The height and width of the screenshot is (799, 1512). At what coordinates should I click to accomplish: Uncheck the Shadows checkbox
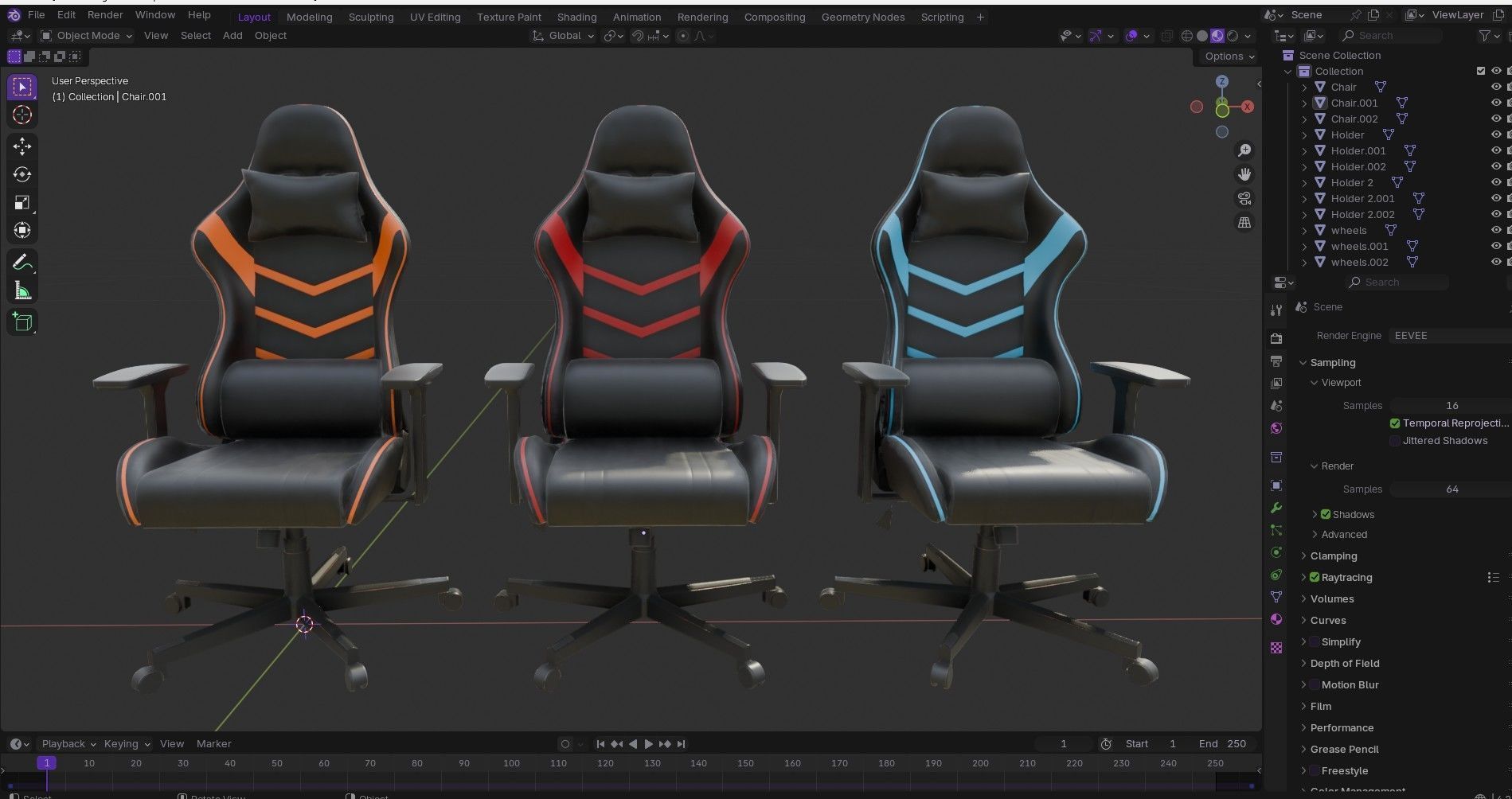(1326, 514)
